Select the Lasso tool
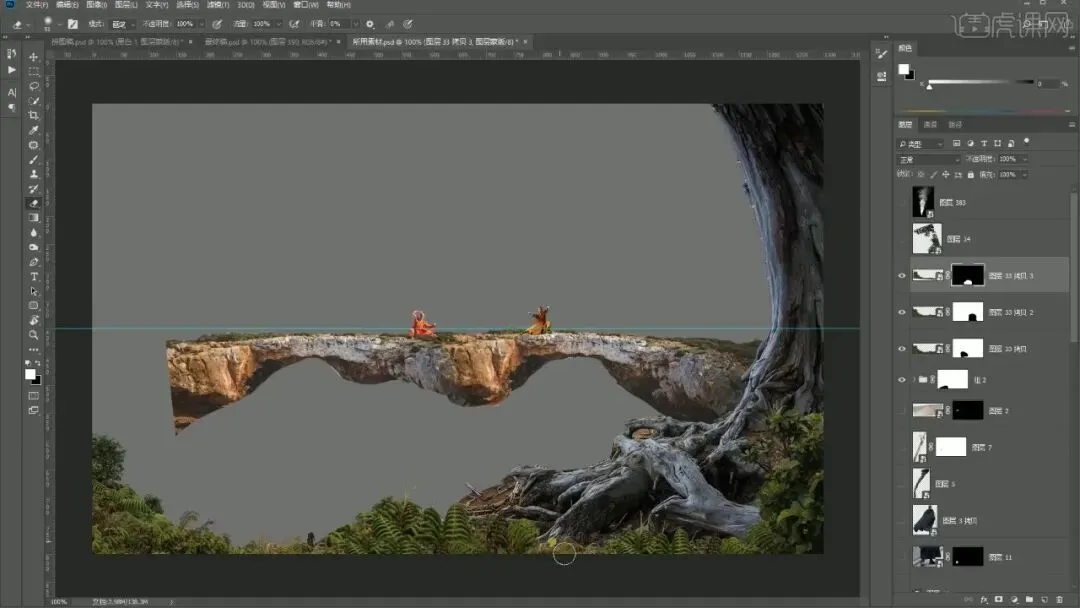The width and height of the screenshot is (1080, 608). point(34,86)
